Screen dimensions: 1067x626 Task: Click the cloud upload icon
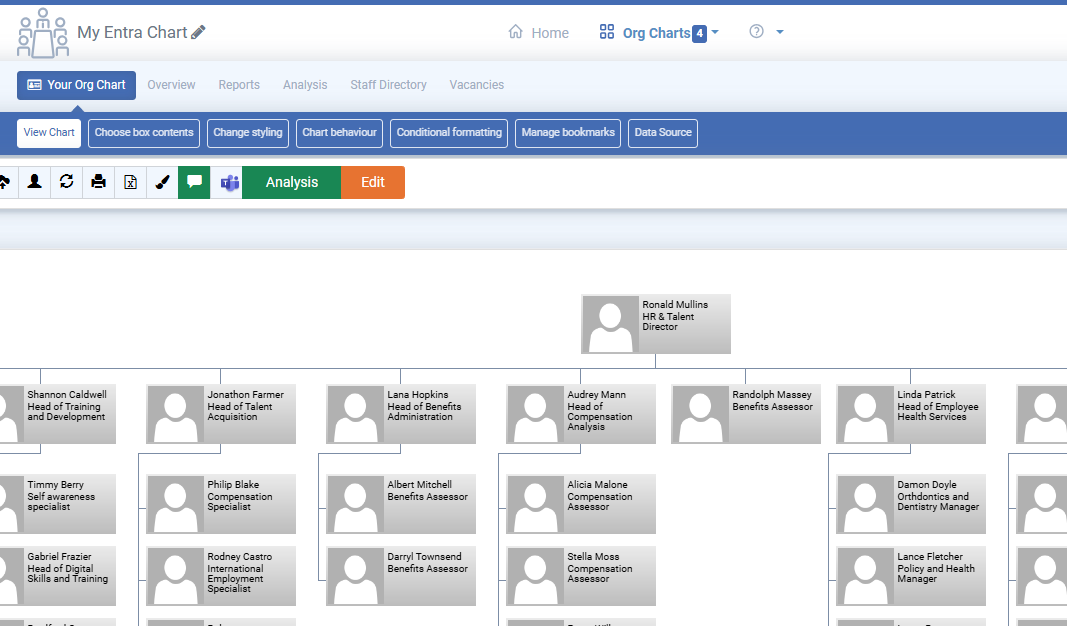[x=5, y=182]
